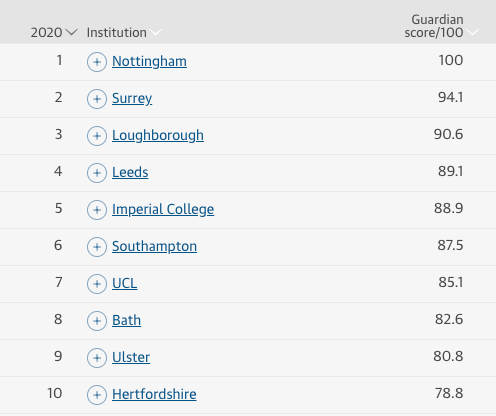The image size is (496, 416).
Task: Open the Southampton link
Action: tap(154, 246)
